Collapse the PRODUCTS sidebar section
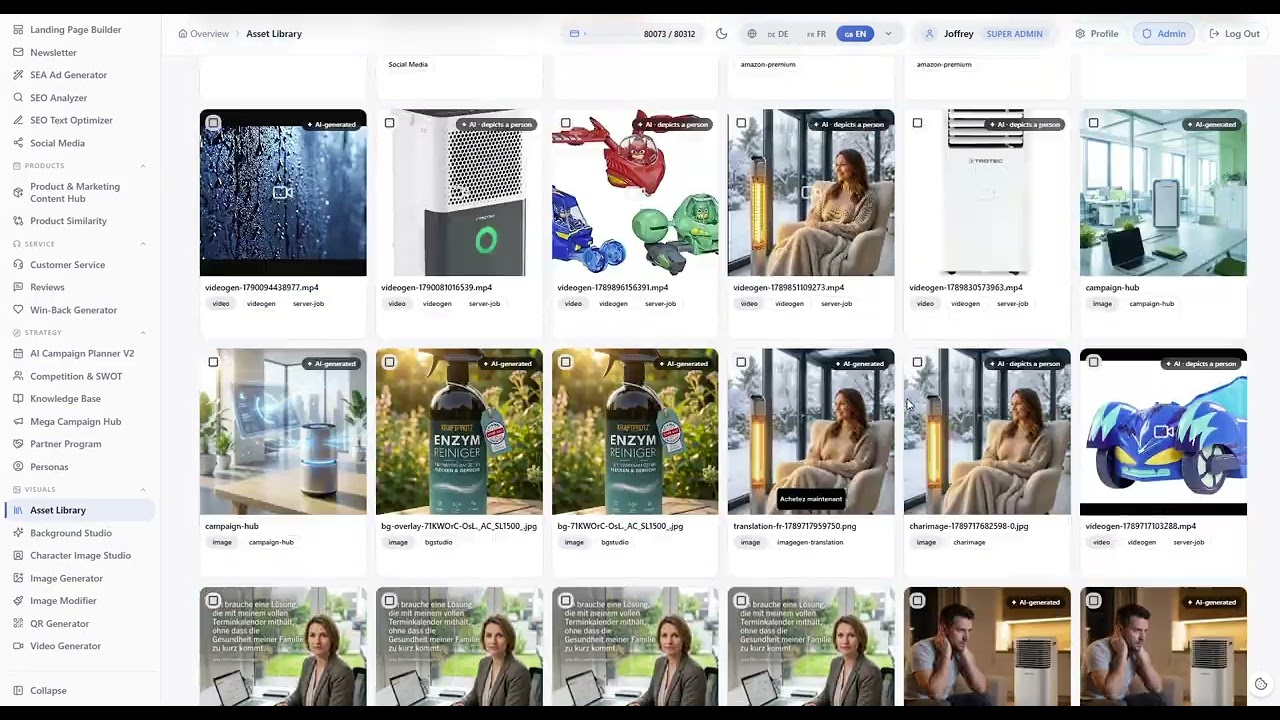This screenshot has width=1280, height=720. tap(142, 166)
